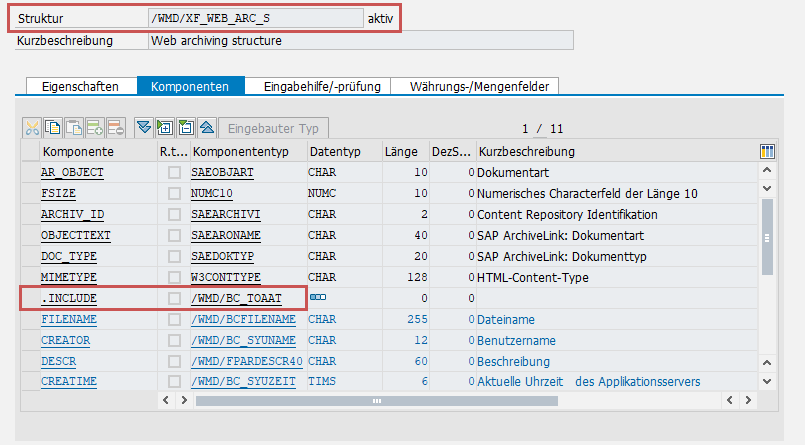
Task: Open the /WMD/BCFILENAME component type
Action: [x=243, y=319]
